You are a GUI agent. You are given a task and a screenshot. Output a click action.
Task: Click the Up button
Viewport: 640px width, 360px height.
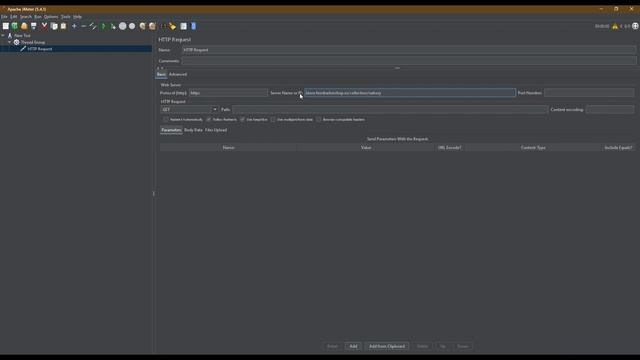(442, 346)
